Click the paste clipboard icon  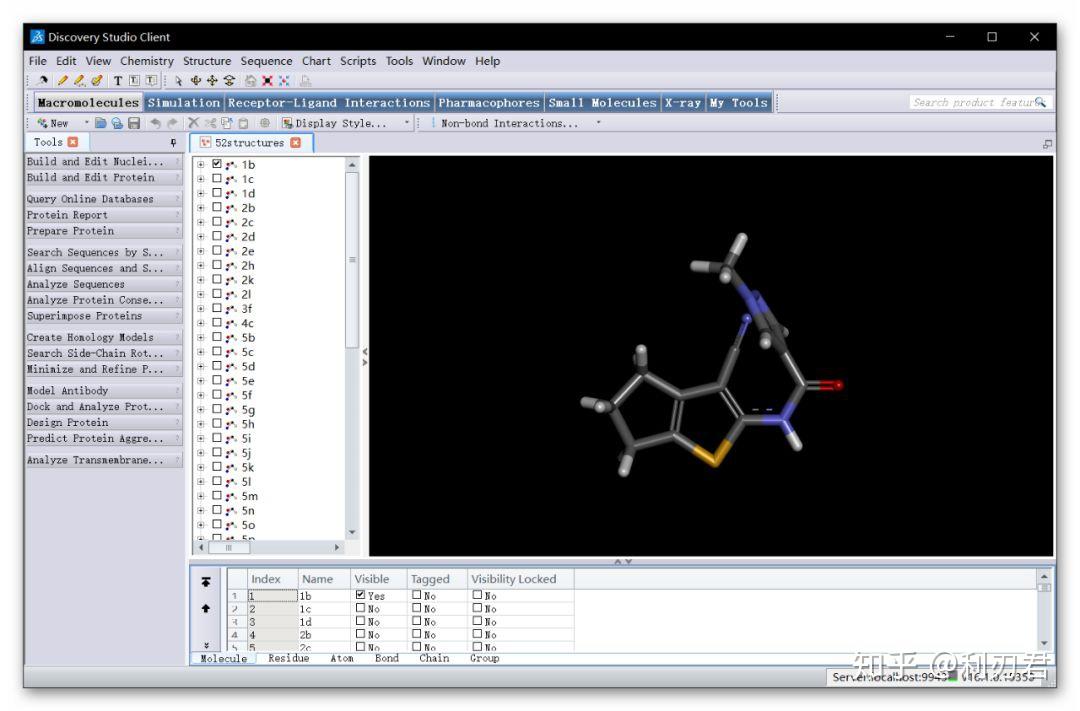241,123
